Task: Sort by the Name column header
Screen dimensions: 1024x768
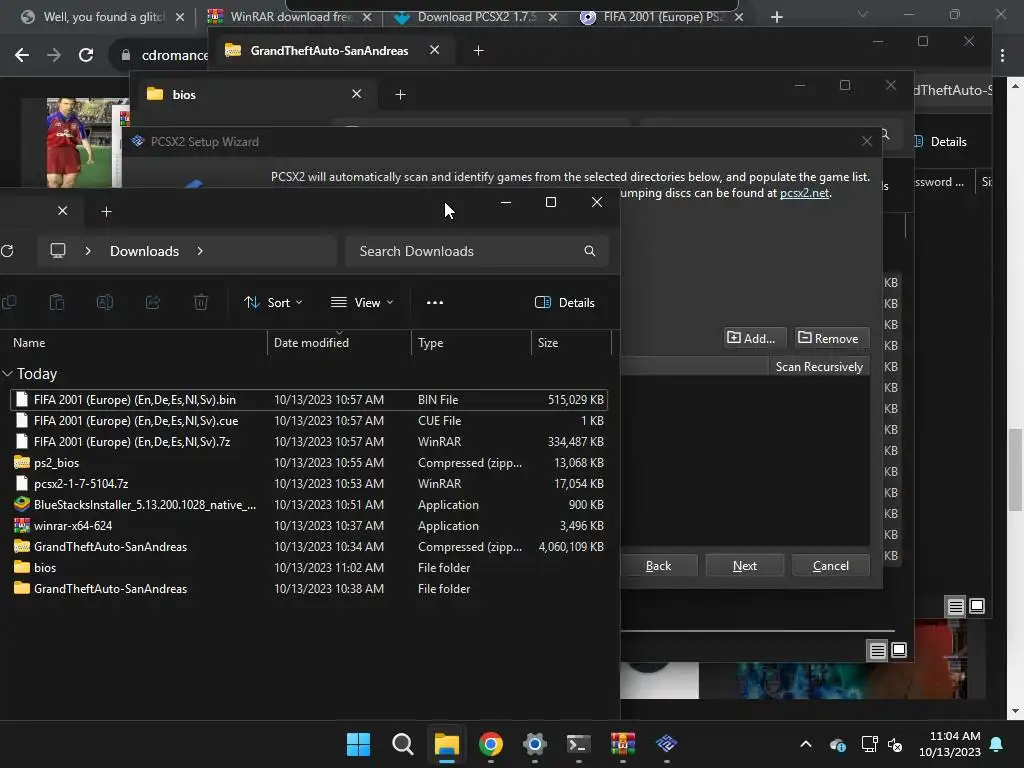Action: coord(137,342)
